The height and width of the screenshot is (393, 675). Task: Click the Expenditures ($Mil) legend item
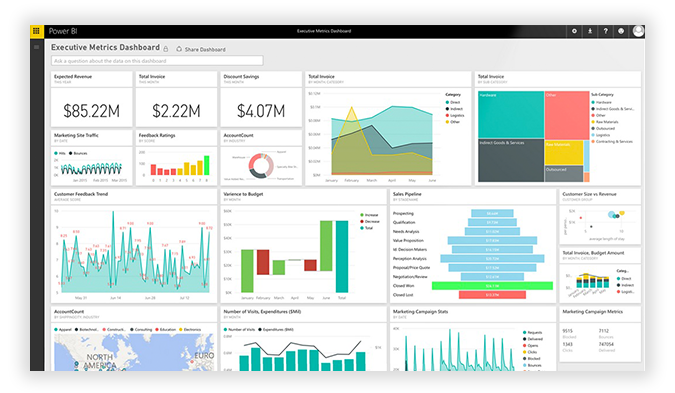[x=276, y=330]
